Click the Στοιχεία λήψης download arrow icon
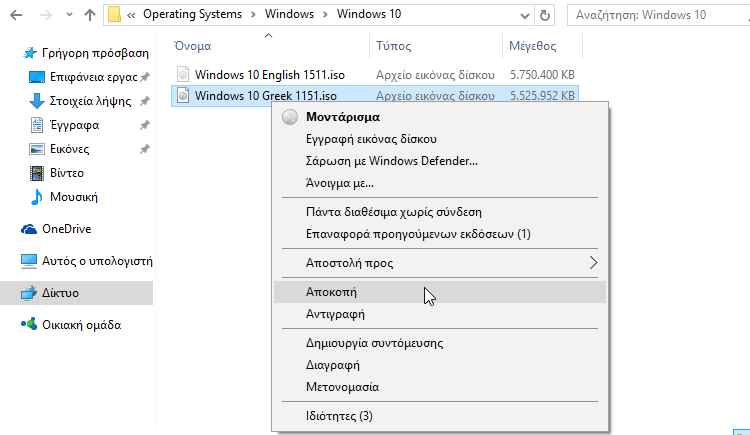This screenshot has width=750, height=435. (37, 101)
